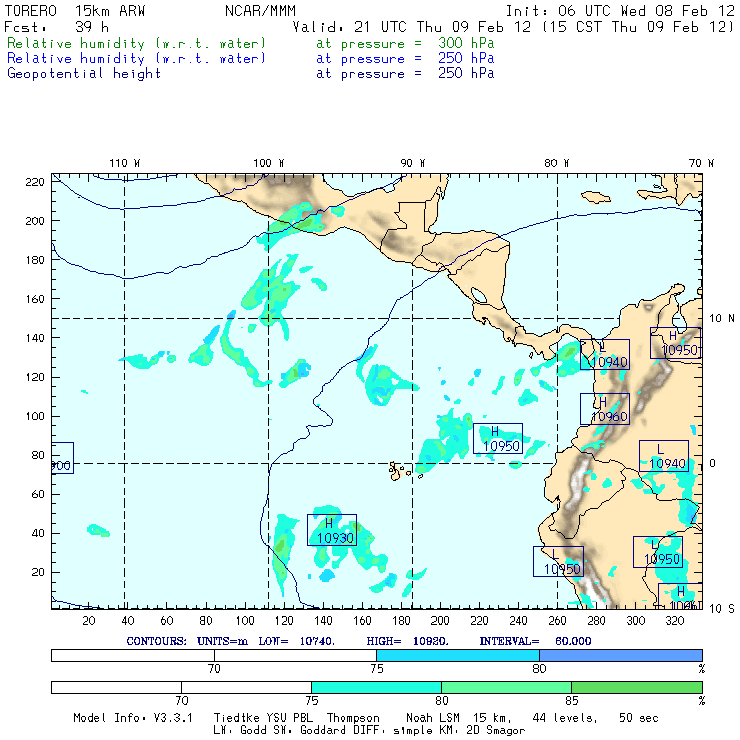Click the 'Model Info: V3.3.1' text
The height and width of the screenshot is (740, 740).
(x=133, y=718)
